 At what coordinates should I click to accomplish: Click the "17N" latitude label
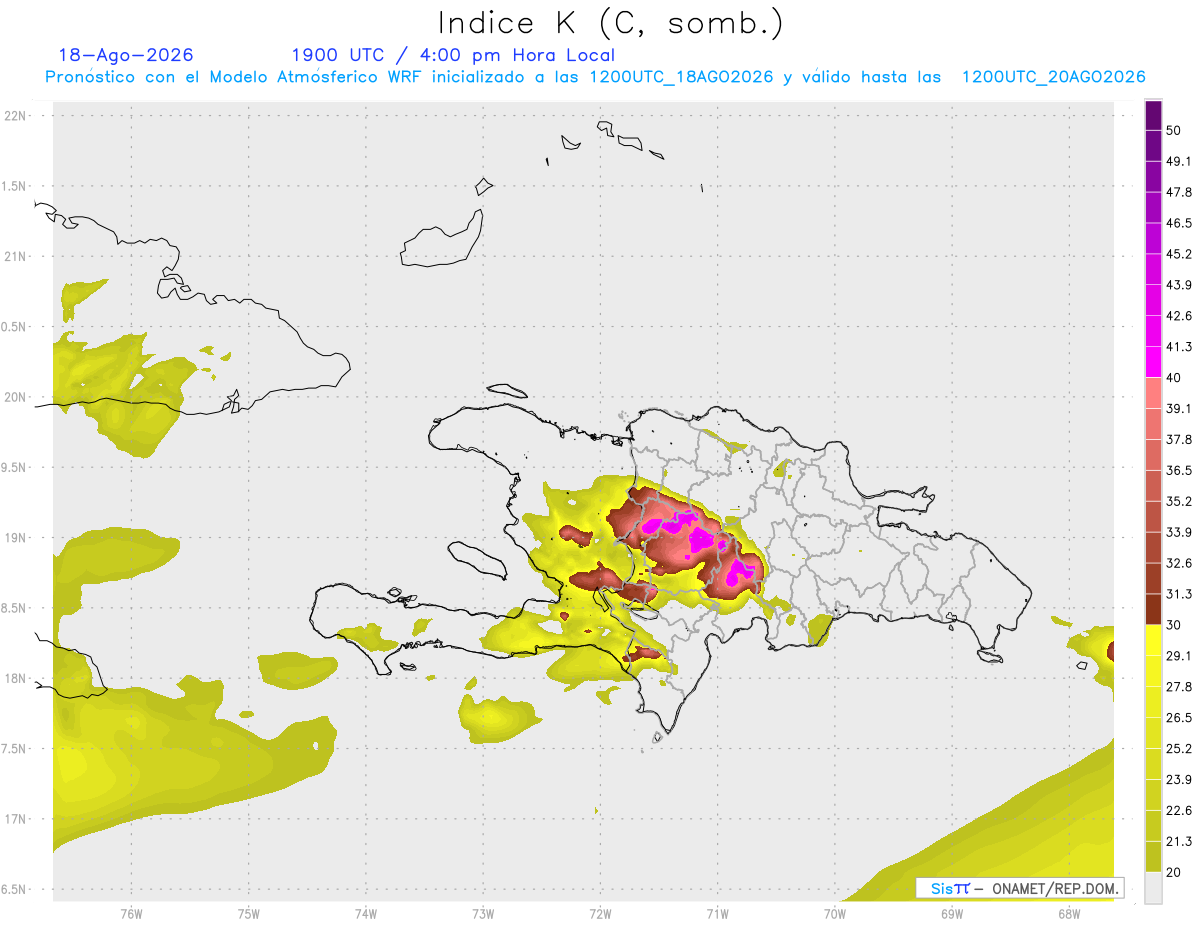point(16,819)
